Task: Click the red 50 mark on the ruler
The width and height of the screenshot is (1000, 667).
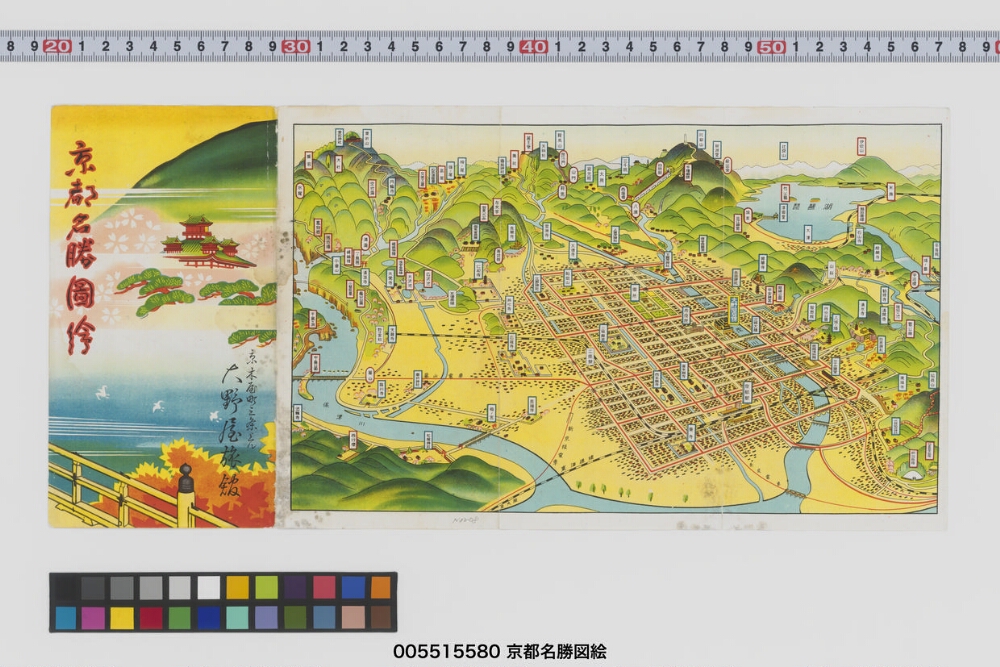Action: point(771,46)
